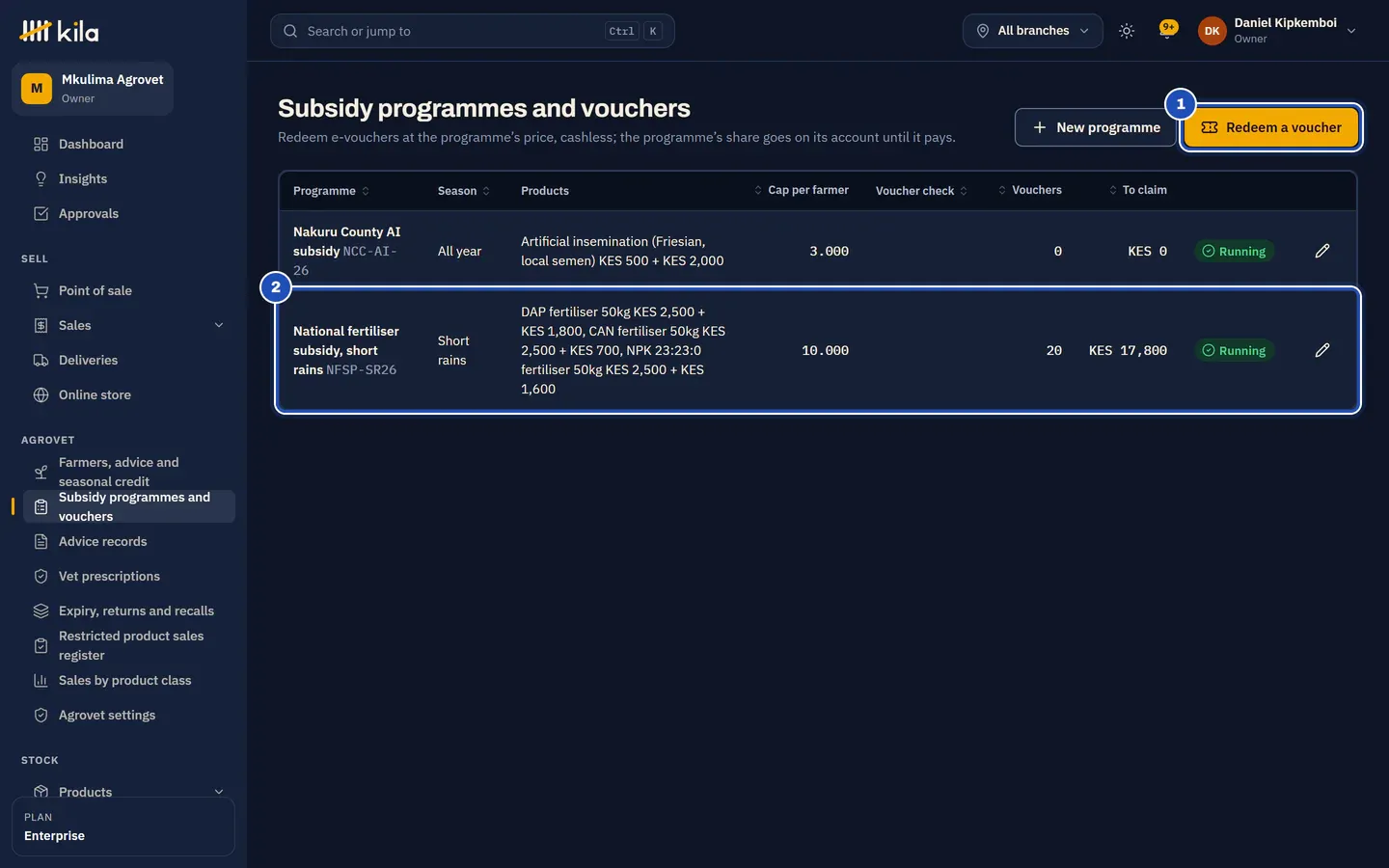Sort by To claim column
Viewport: 1389px width, 868px height.
1137,190
